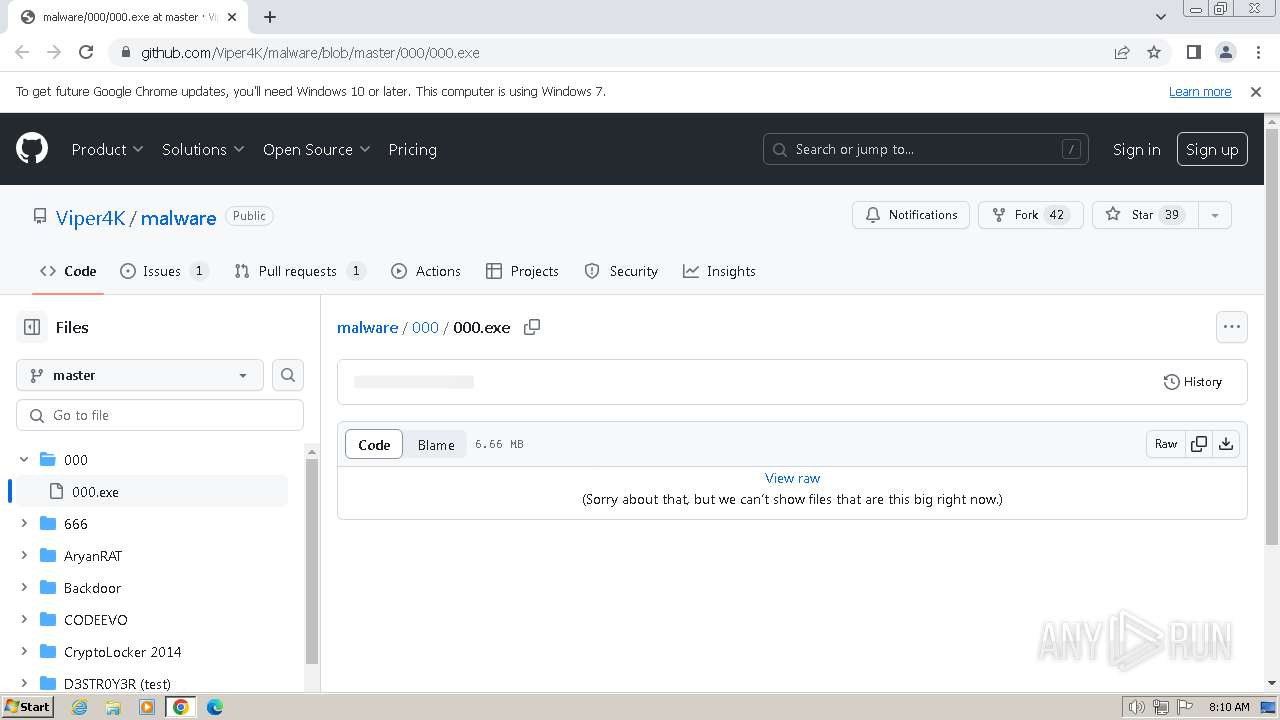This screenshot has height=720, width=1280.
Task: Expand Solutions navigation dropdown
Action: point(203,149)
